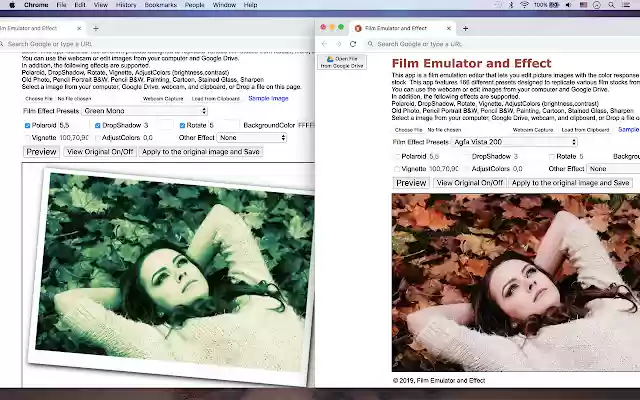Open the People menu
Image resolution: width=640 pixels, height=400 pixels.
[x=194, y=5]
